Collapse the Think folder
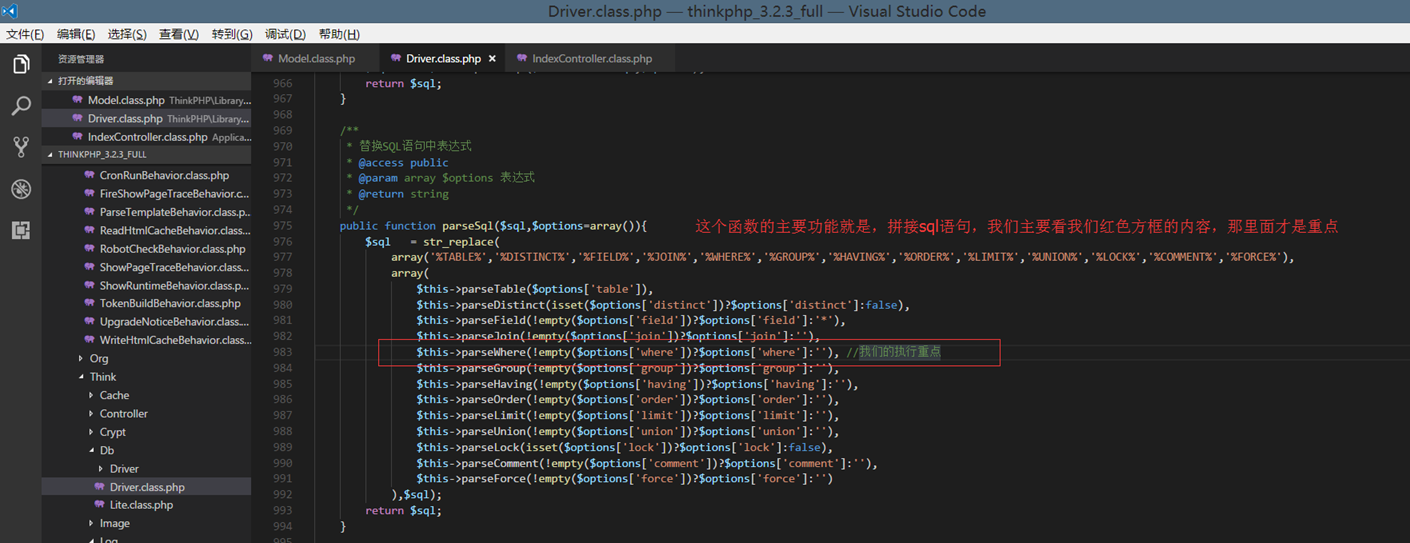The height and width of the screenshot is (543, 1410). [103, 377]
